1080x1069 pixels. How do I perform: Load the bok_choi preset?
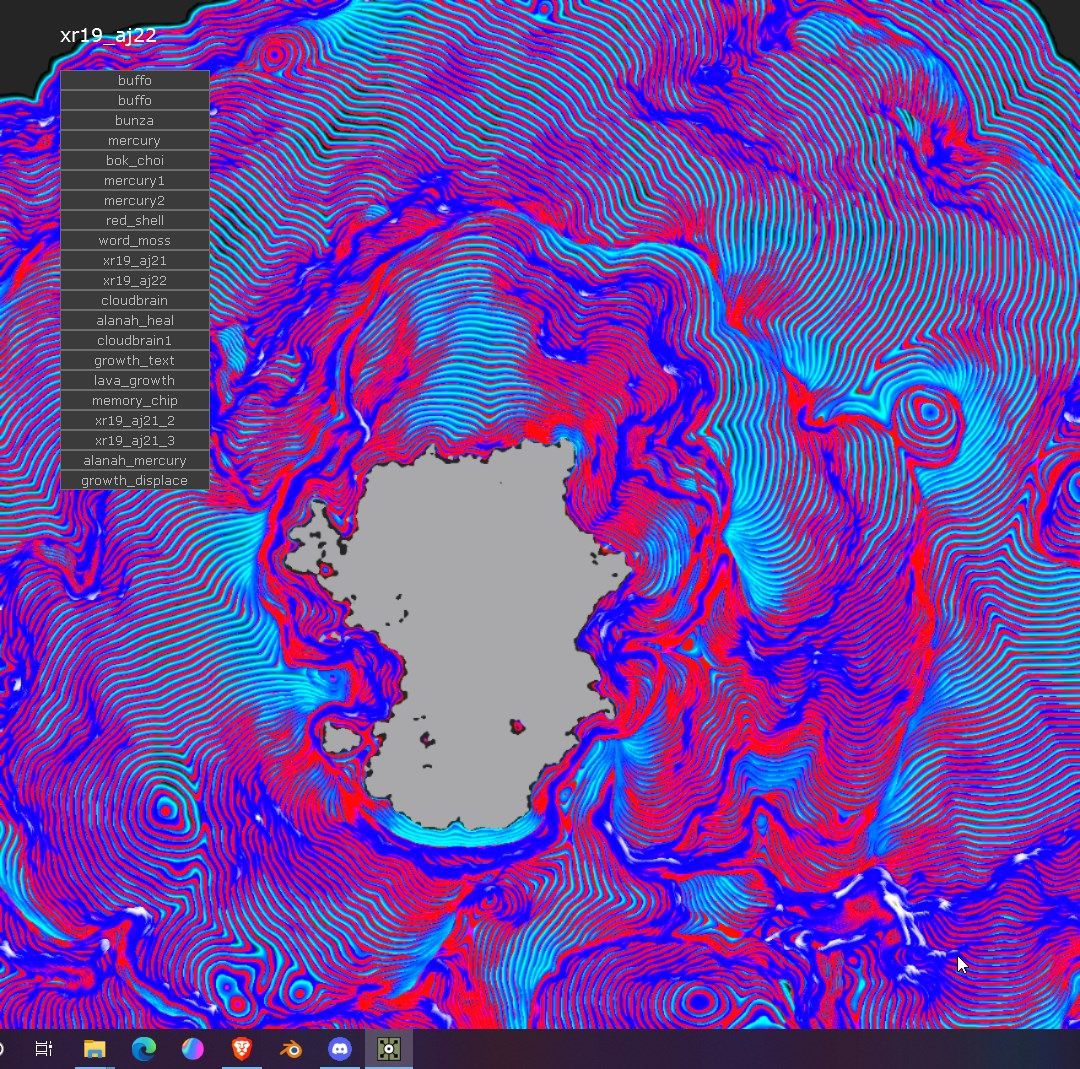pos(135,160)
